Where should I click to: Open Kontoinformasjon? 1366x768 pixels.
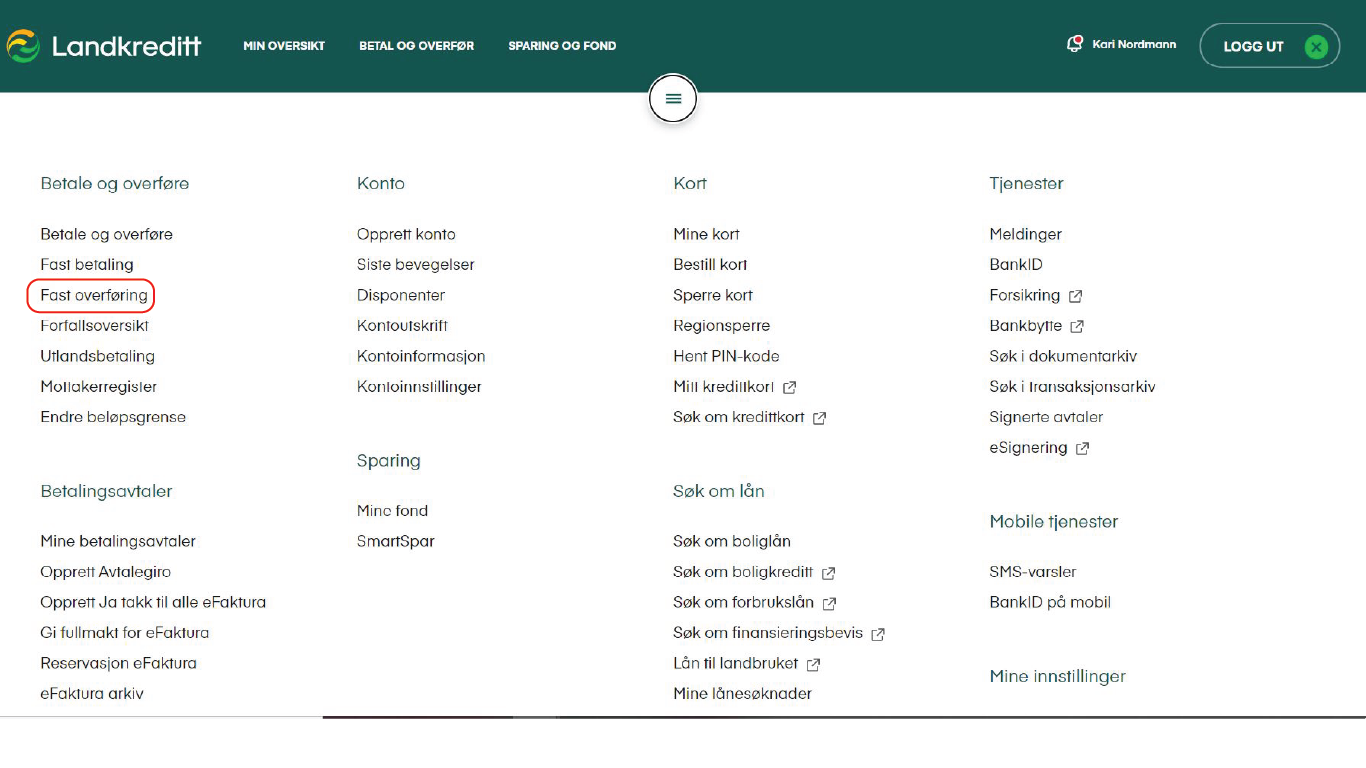tap(421, 356)
